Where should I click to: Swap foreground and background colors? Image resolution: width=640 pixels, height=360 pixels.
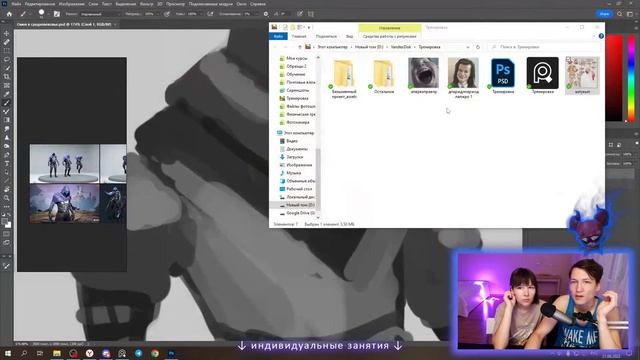pyautogui.click(x=9, y=215)
